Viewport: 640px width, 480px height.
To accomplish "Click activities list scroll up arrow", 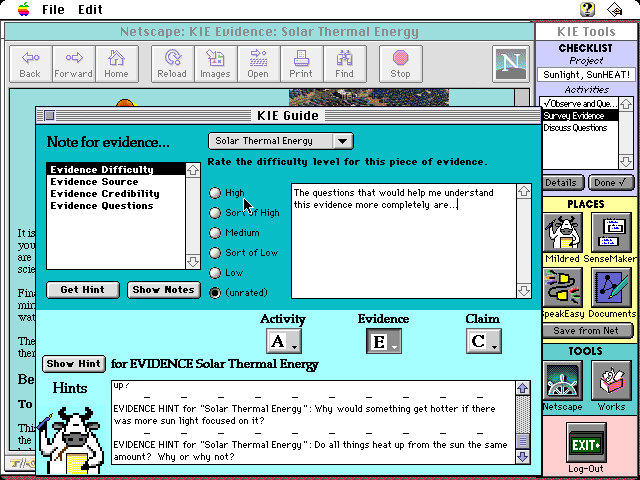I will pyautogui.click(x=626, y=104).
